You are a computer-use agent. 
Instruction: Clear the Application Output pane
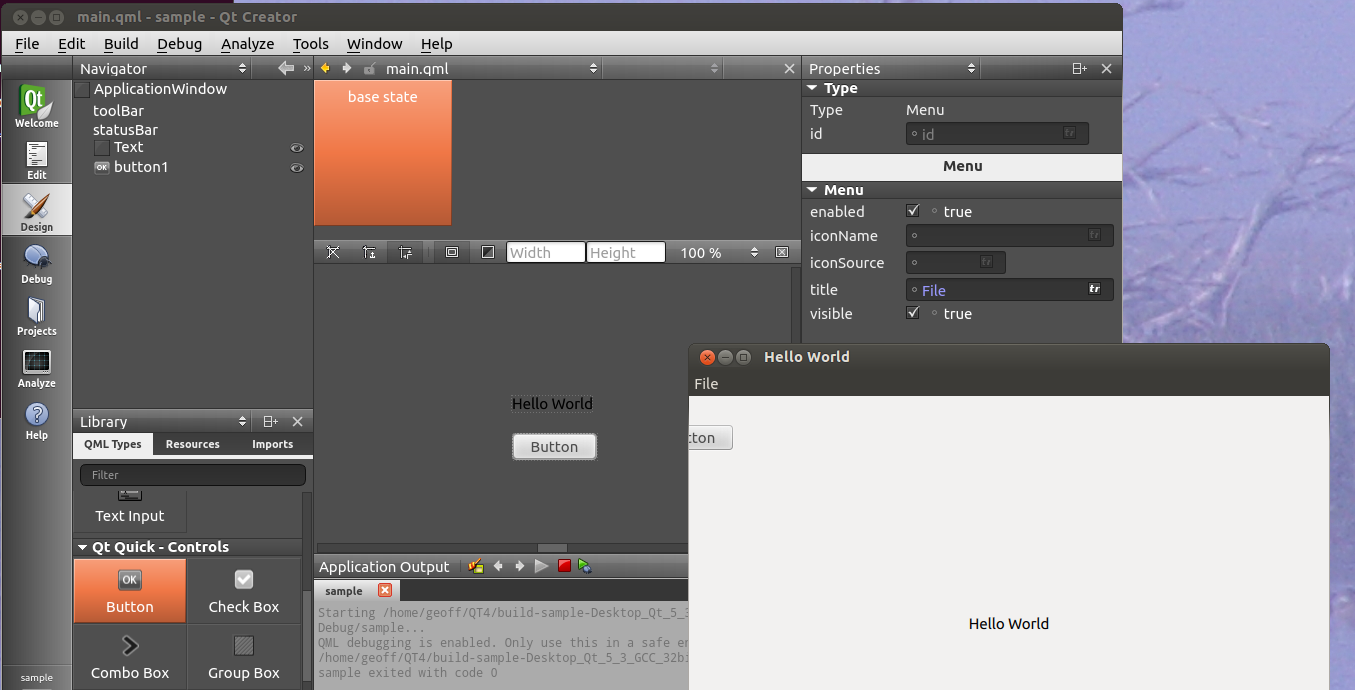tap(476, 566)
